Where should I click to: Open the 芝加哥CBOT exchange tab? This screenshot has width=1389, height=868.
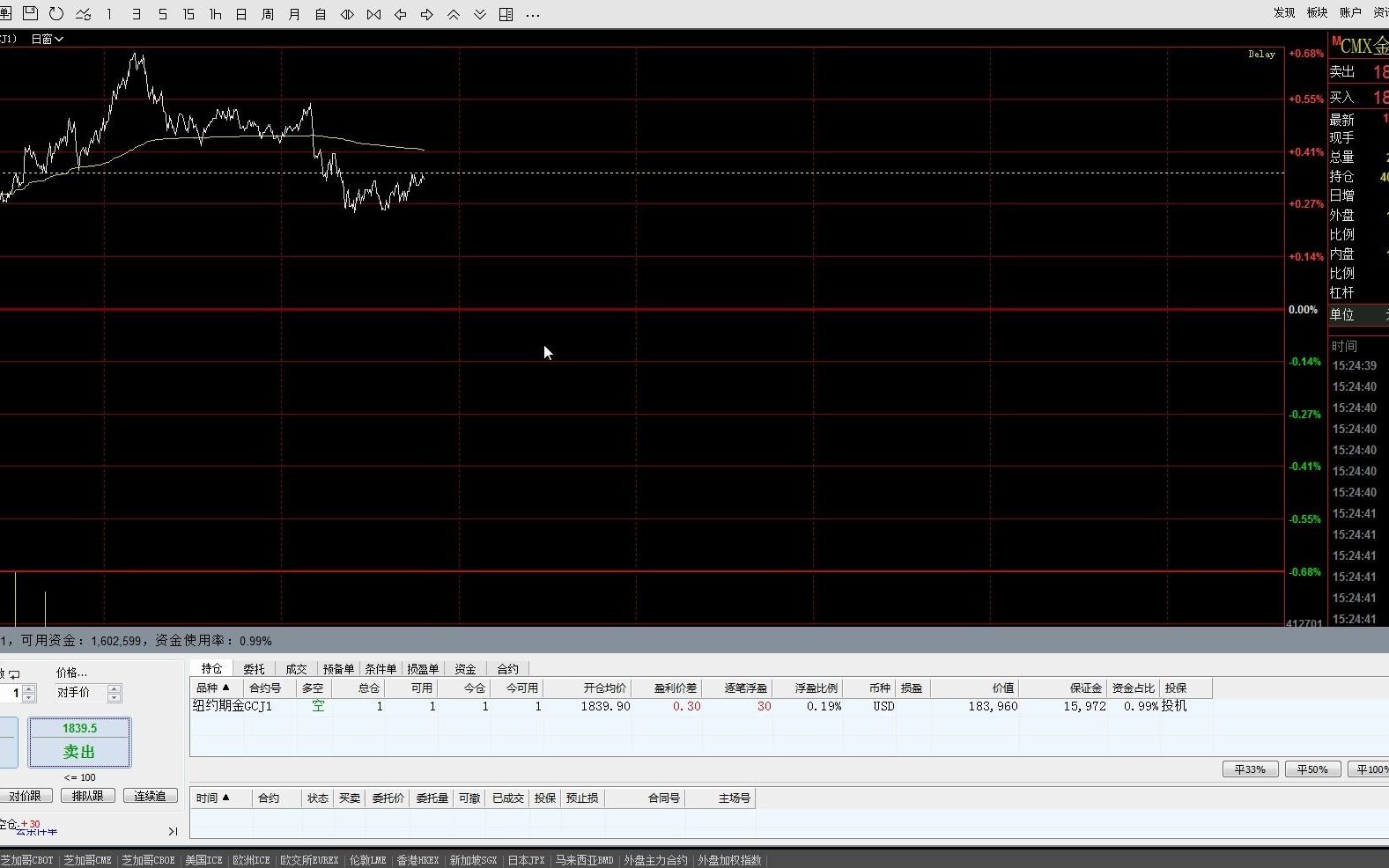click(27, 860)
